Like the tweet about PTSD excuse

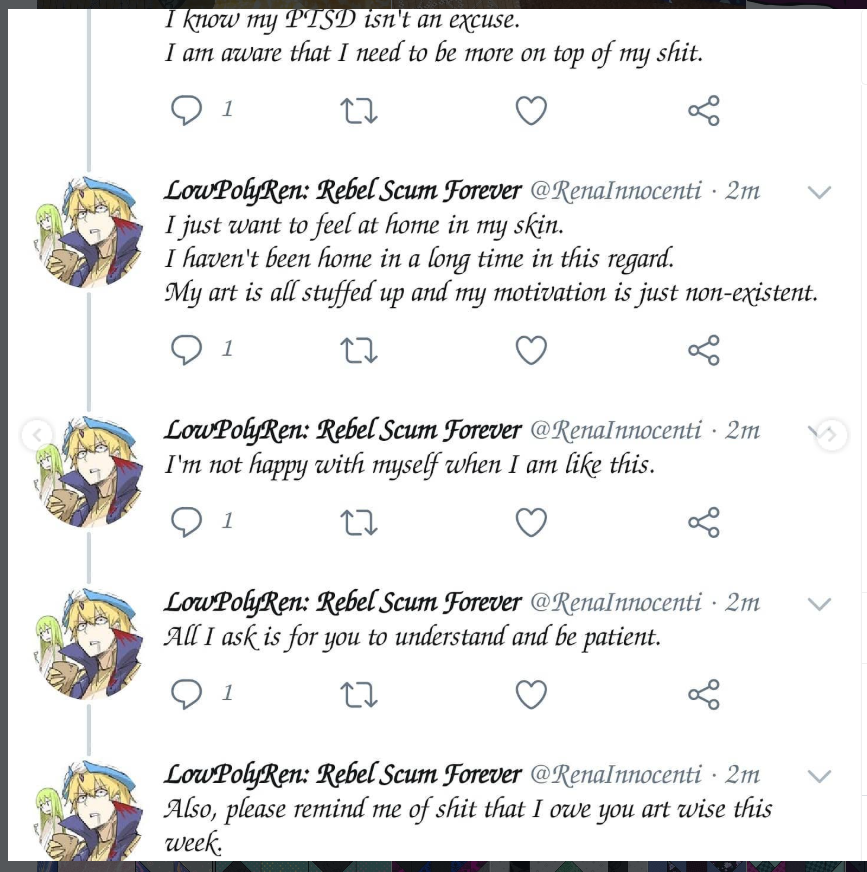(531, 110)
